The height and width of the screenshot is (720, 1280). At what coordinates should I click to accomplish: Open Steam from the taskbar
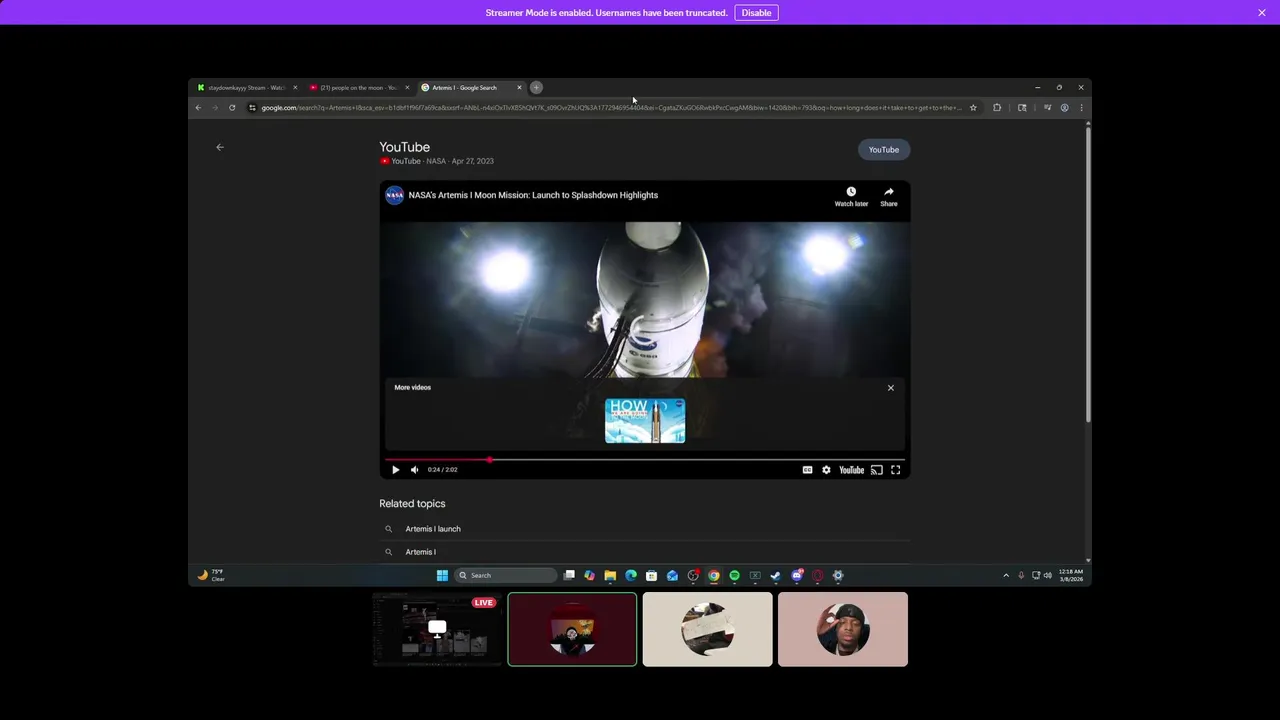pos(776,575)
